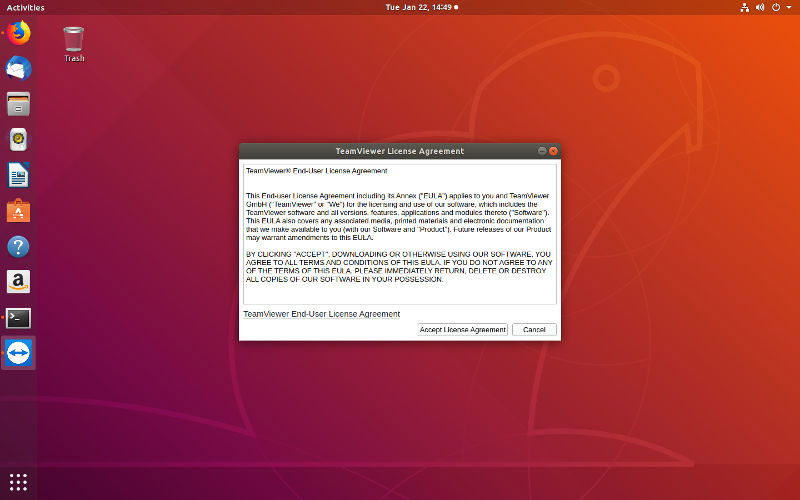
Task: Open Terminal from the dock
Action: coord(18,318)
